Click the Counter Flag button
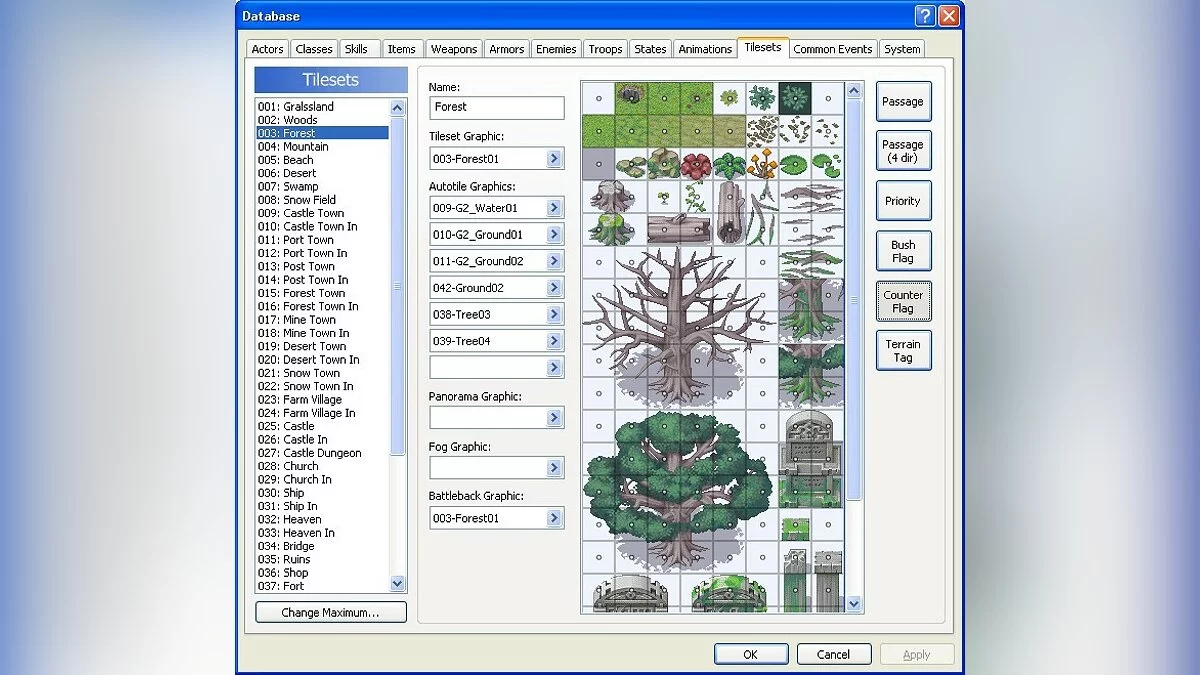 pyautogui.click(x=903, y=301)
